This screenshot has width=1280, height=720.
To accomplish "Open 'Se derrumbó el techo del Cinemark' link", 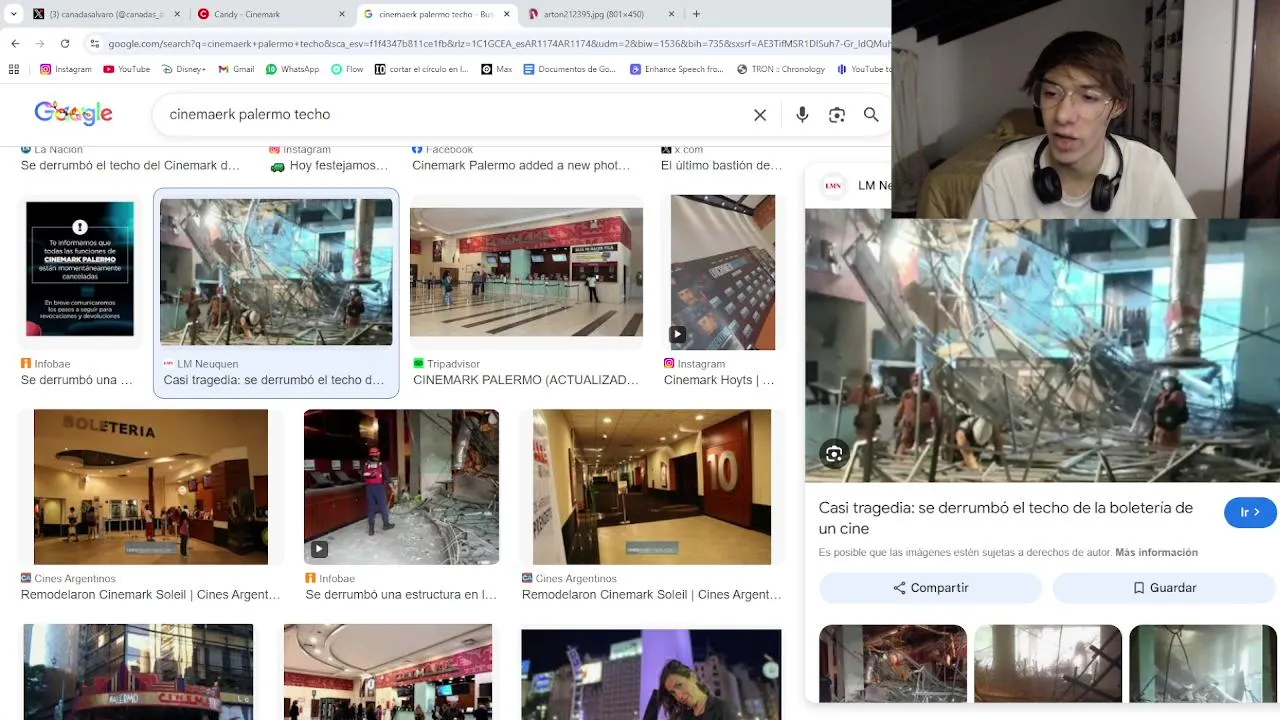I will click(130, 165).
